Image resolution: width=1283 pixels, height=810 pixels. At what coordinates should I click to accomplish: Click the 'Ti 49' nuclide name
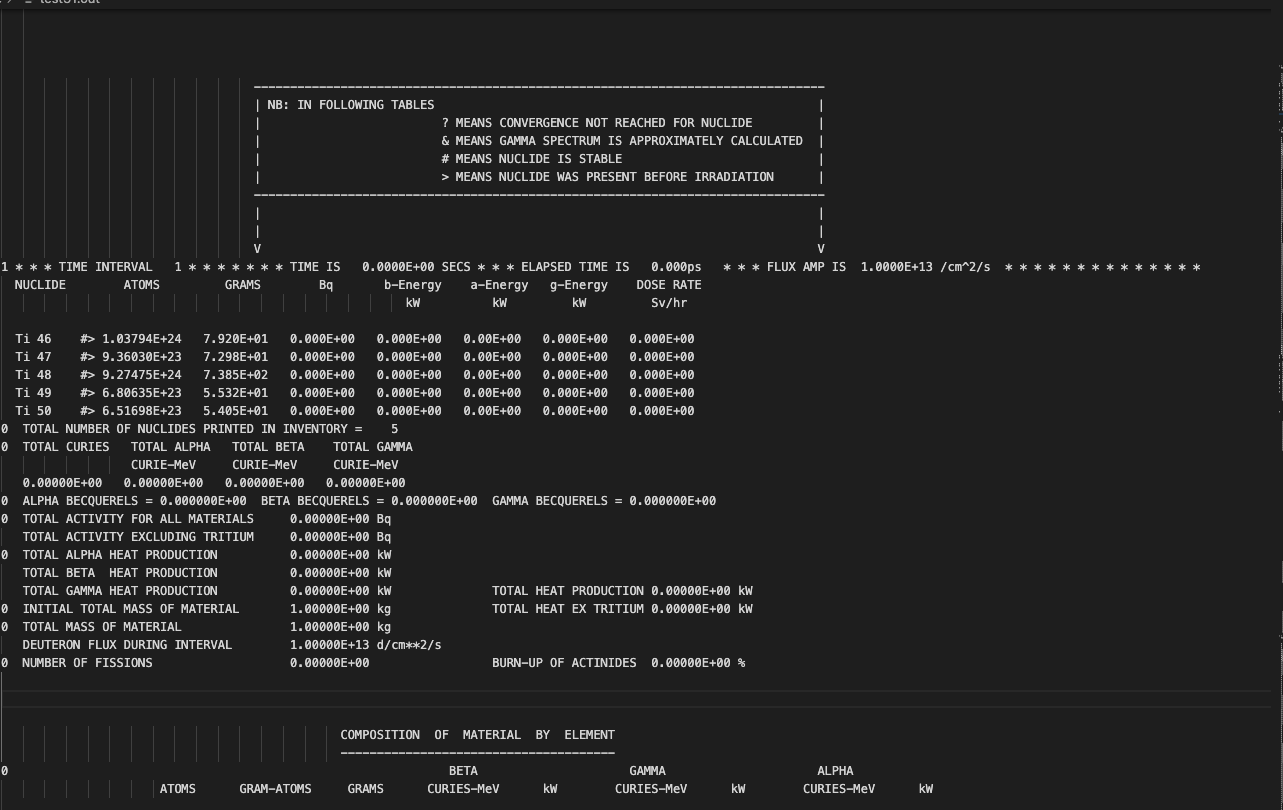pyautogui.click(x=33, y=393)
